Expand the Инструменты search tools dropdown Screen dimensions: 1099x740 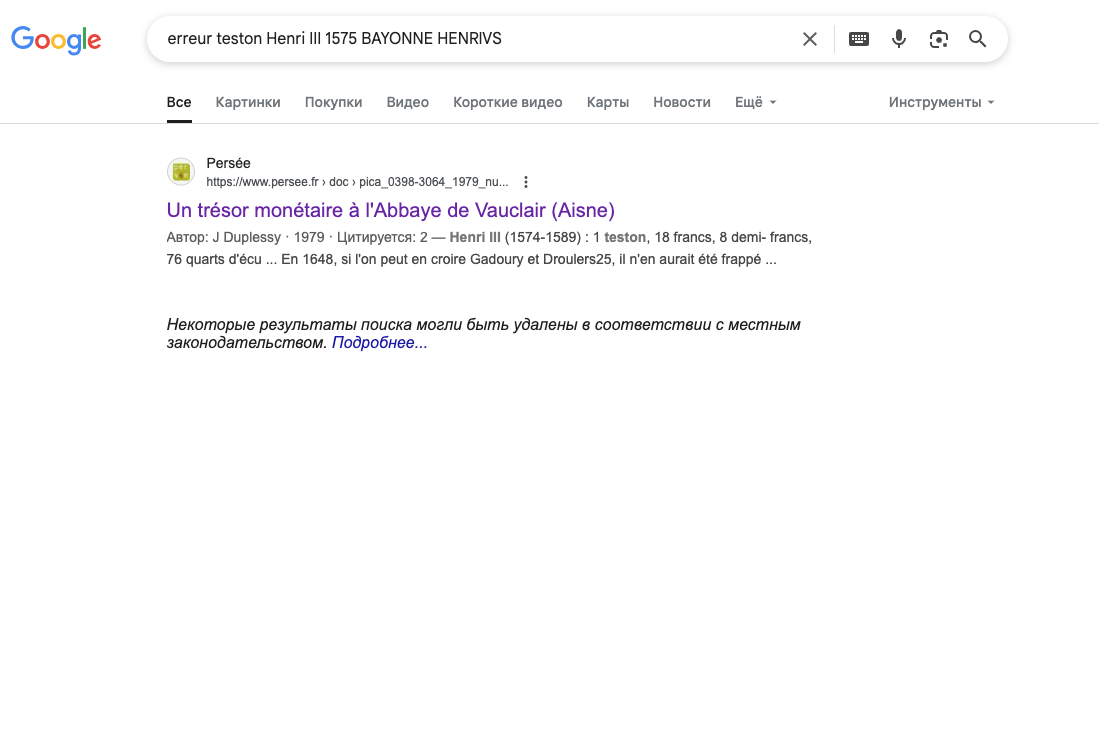click(941, 102)
